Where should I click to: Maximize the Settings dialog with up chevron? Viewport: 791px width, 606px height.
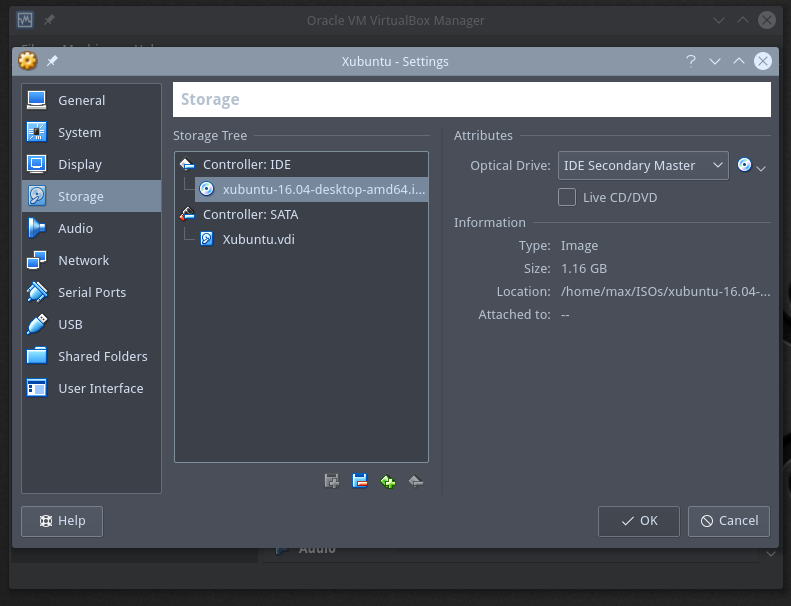(739, 61)
